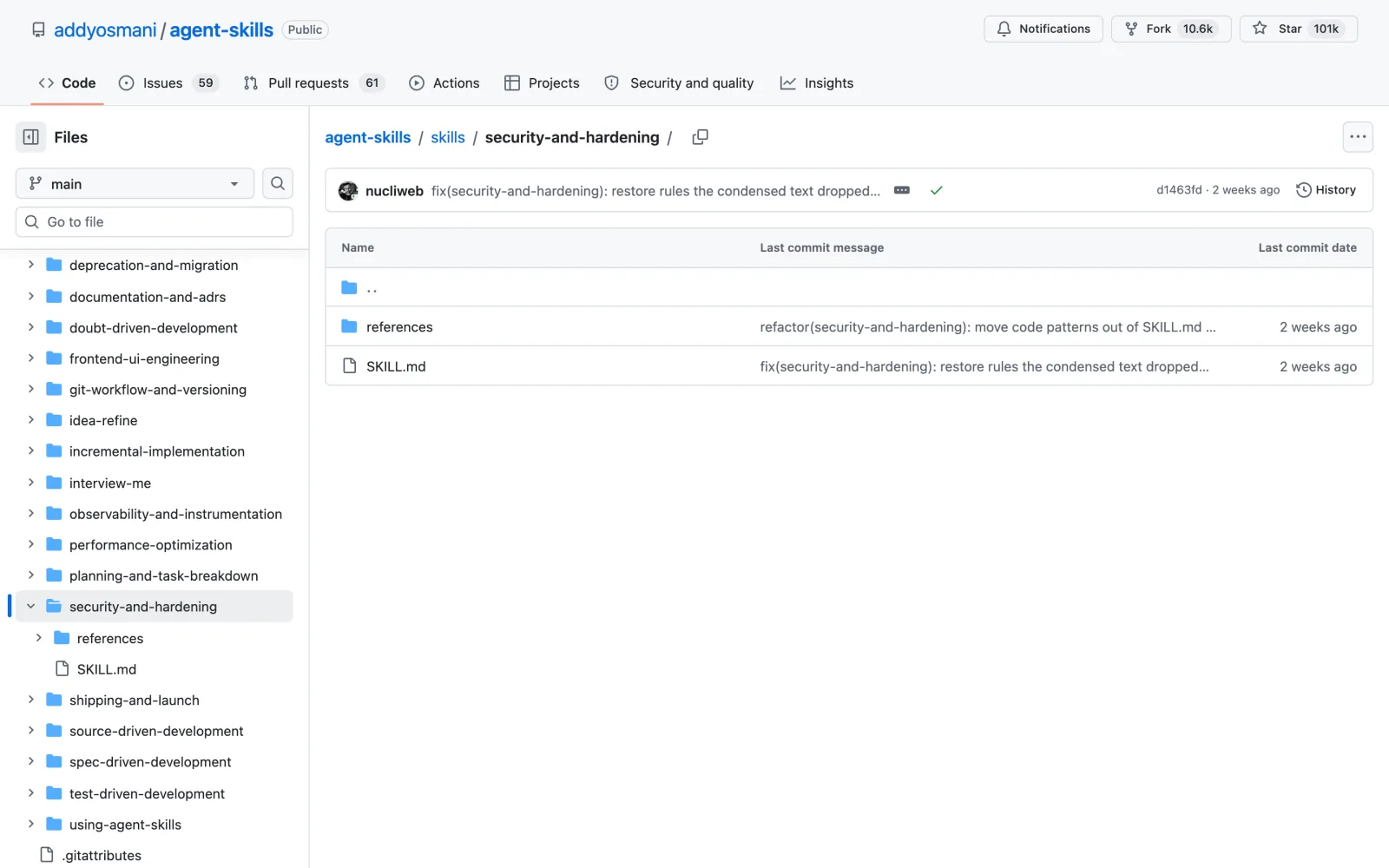Click Notifications bell button
The image size is (1389, 868).
[1043, 29]
